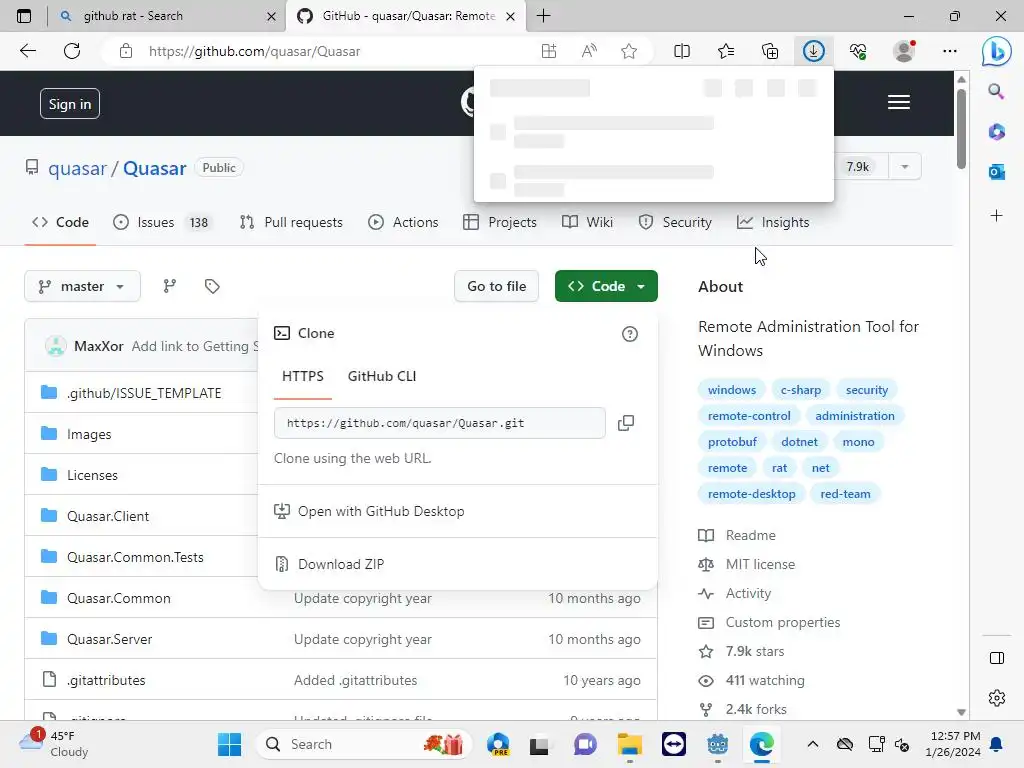Screen dimensions: 1024x768
Task: Open the Pull requests tab
Action: point(291,223)
